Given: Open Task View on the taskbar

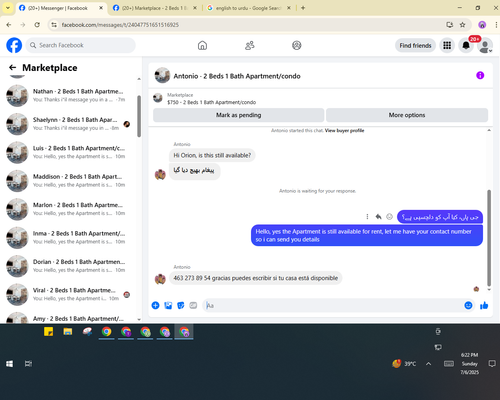Looking at the screenshot, I should tap(28, 364).
